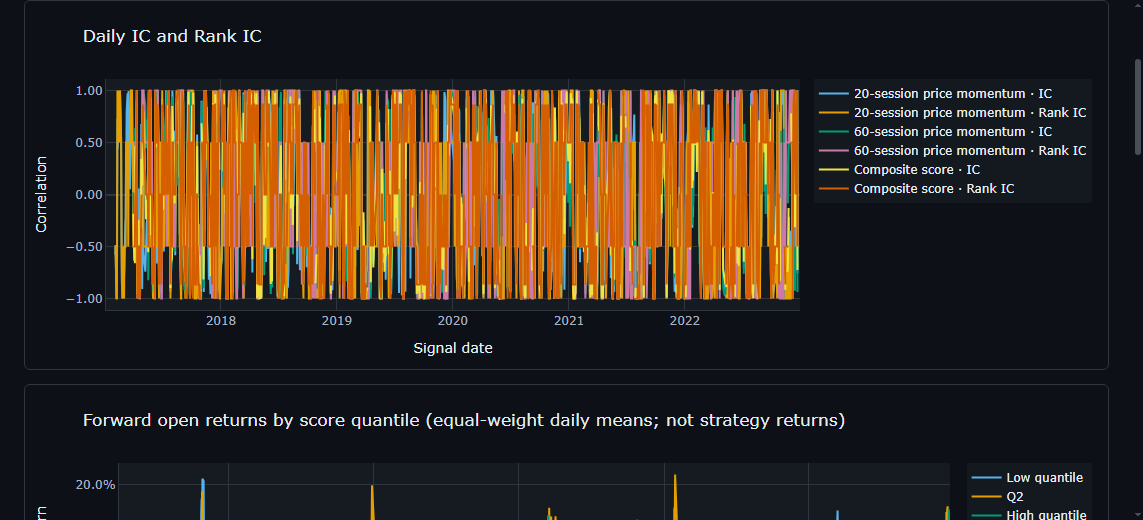
Task: Click the 'Signal date' axis title
Action: coord(453,349)
